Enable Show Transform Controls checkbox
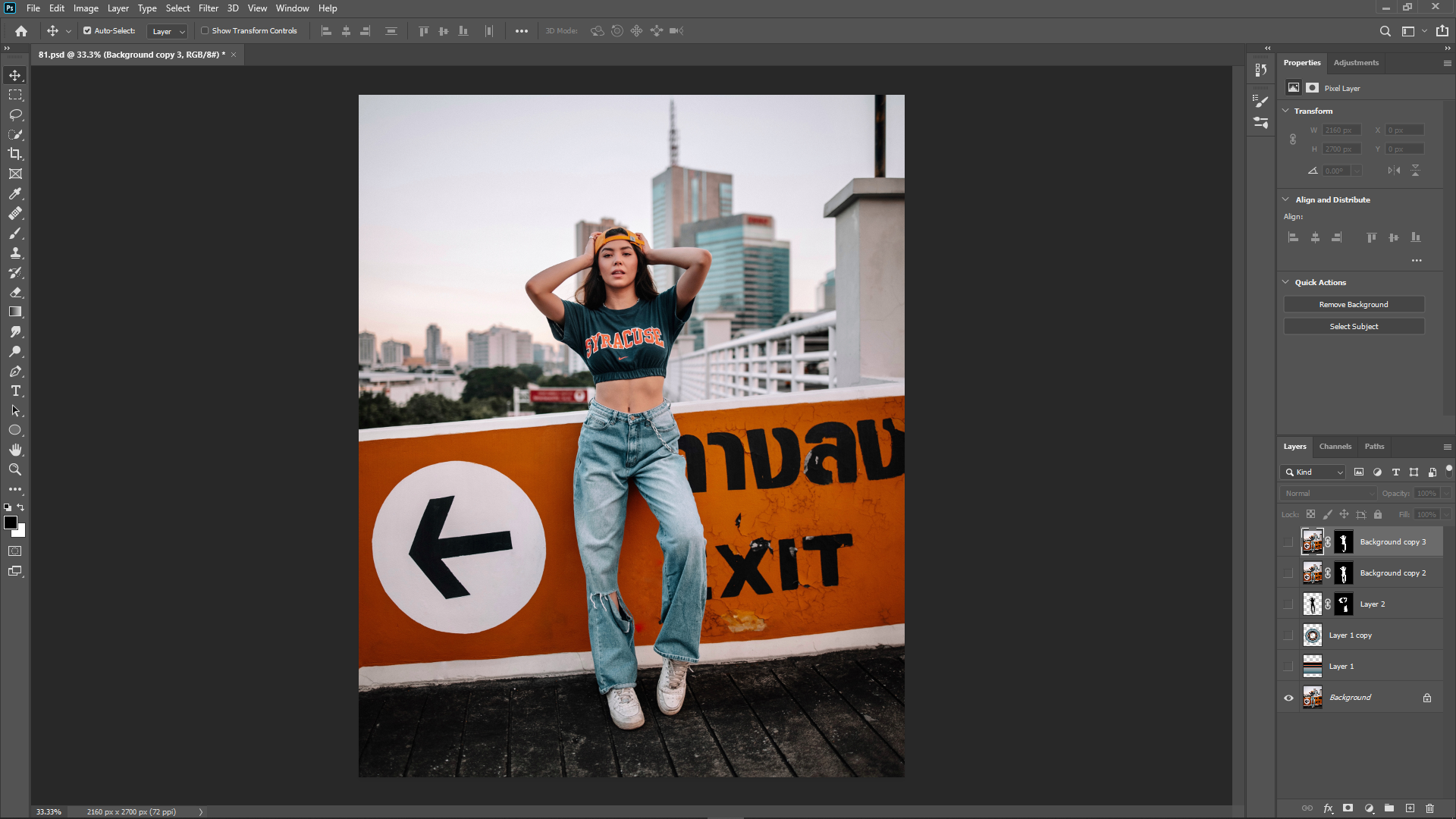 (205, 31)
